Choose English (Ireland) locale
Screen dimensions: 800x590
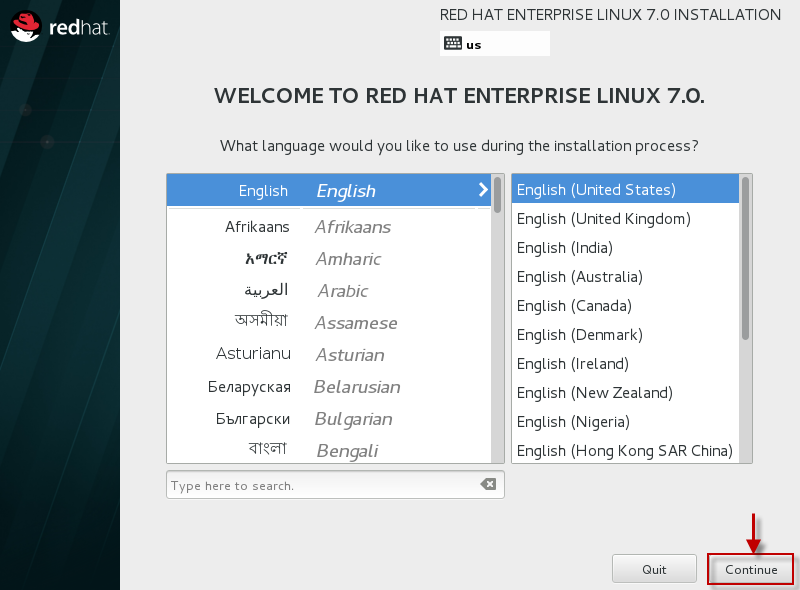(625, 364)
